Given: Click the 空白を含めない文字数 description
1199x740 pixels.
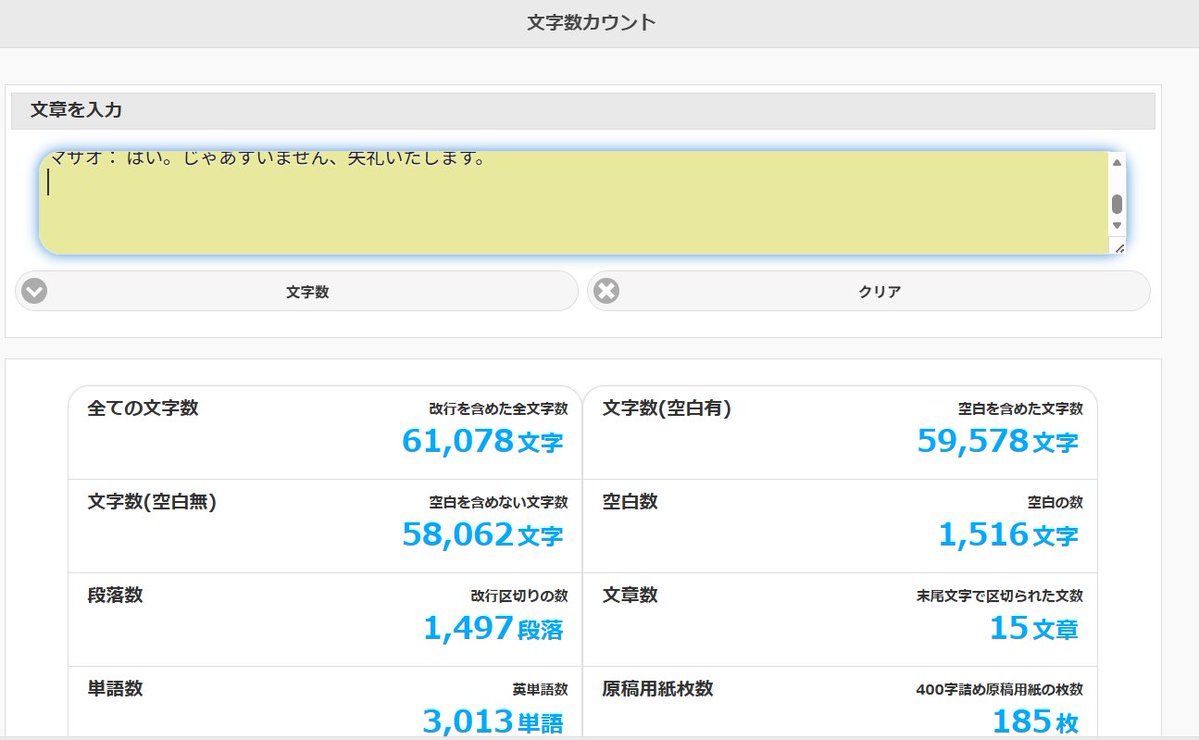Looking at the screenshot, I should 499,502.
